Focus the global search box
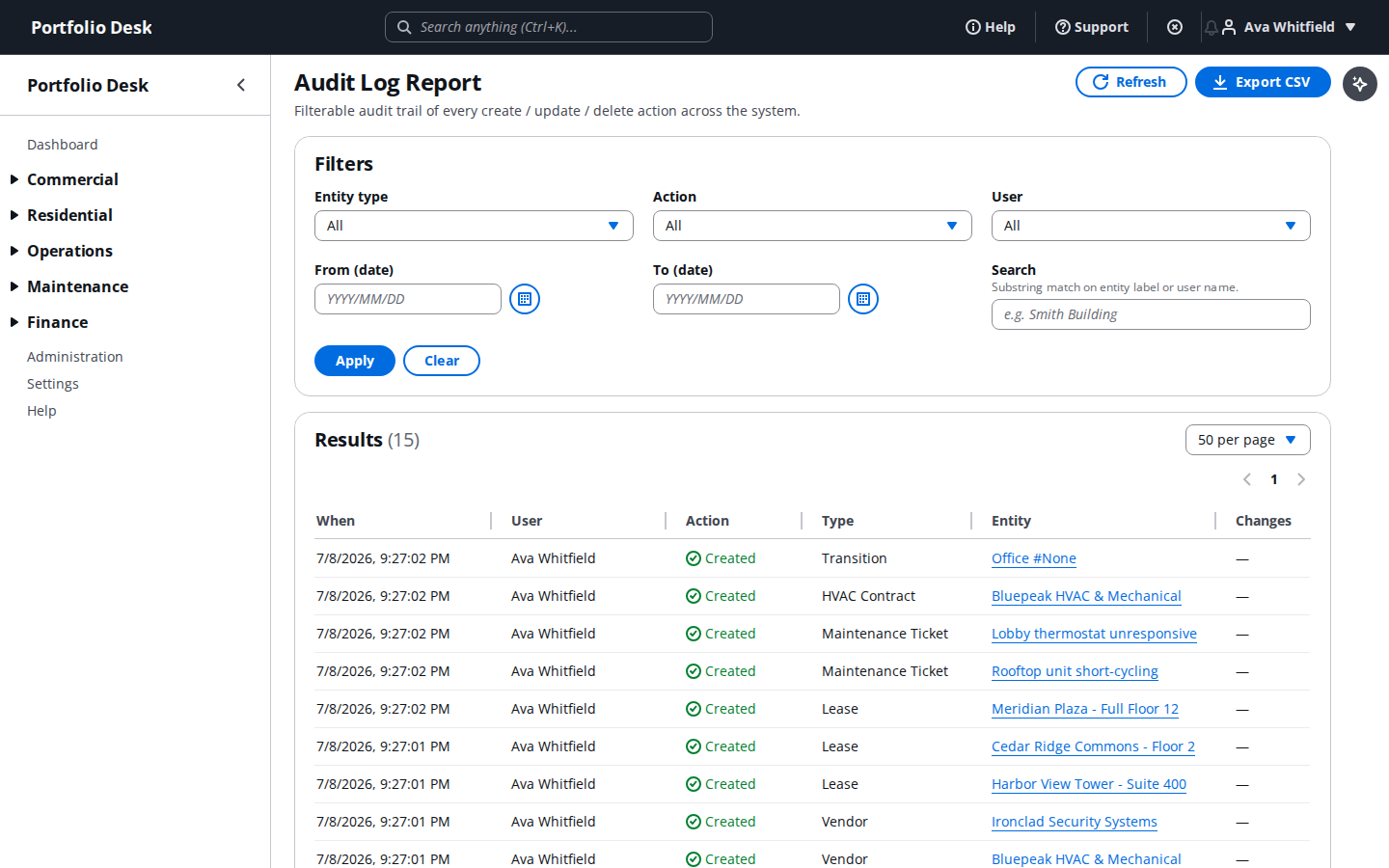Image resolution: width=1389 pixels, height=868 pixels. (x=549, y=27)
